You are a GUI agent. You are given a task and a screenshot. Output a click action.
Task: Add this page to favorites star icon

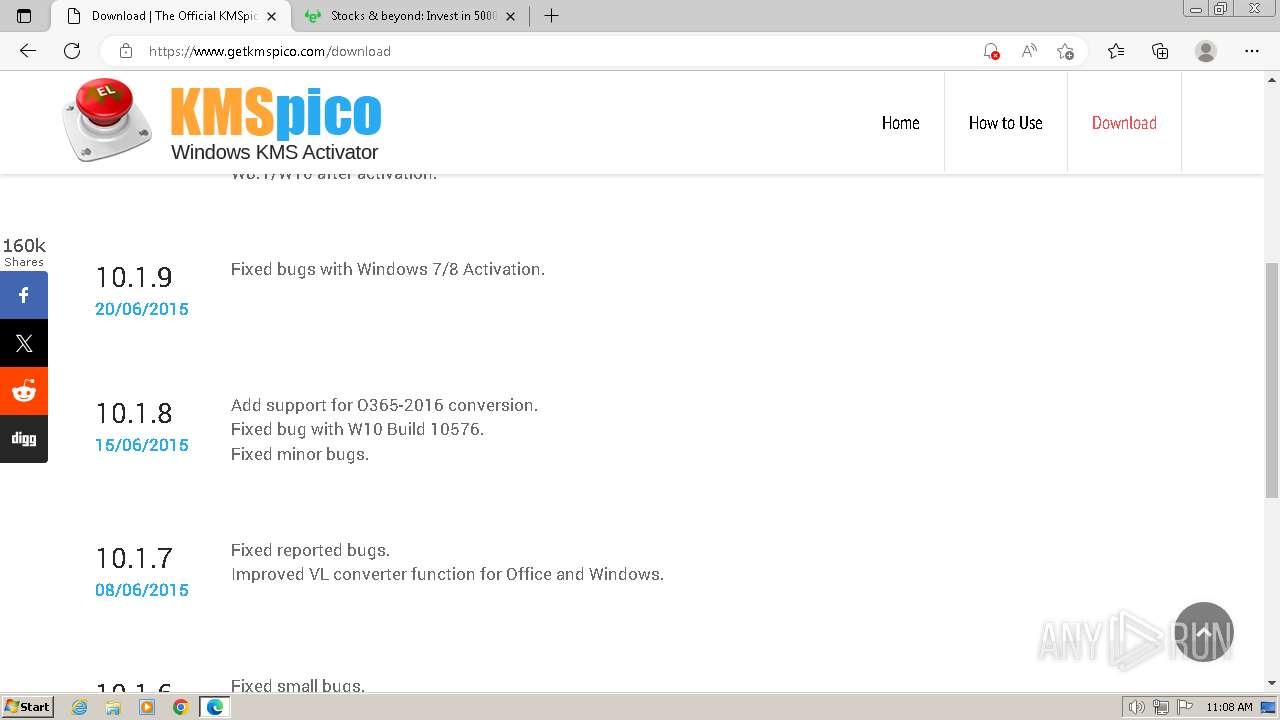[x=1065, y=51]
